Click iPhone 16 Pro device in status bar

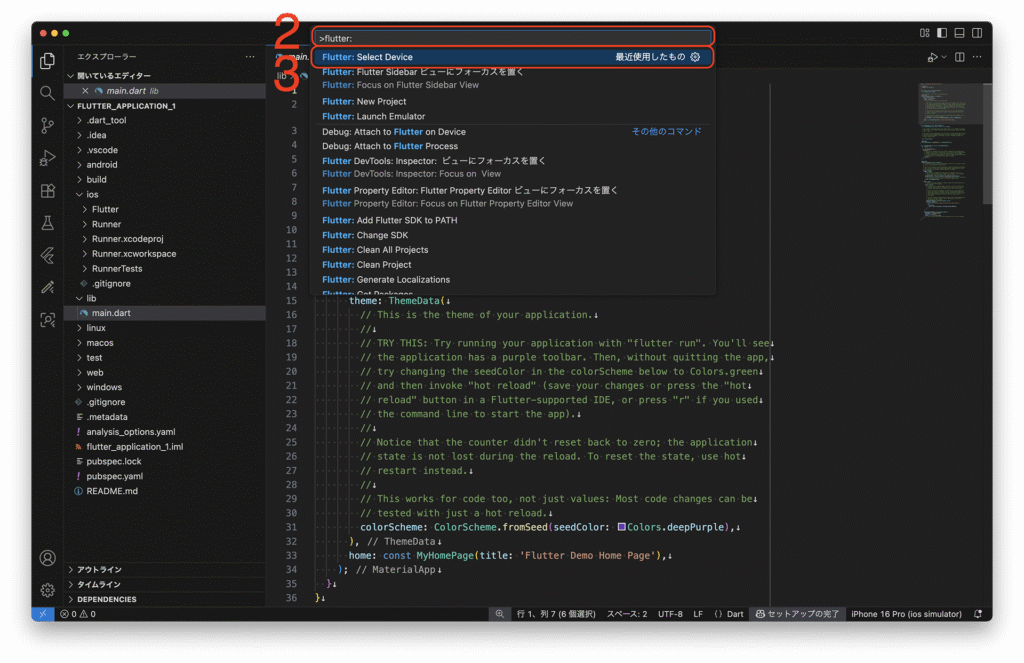pos(906,614)
